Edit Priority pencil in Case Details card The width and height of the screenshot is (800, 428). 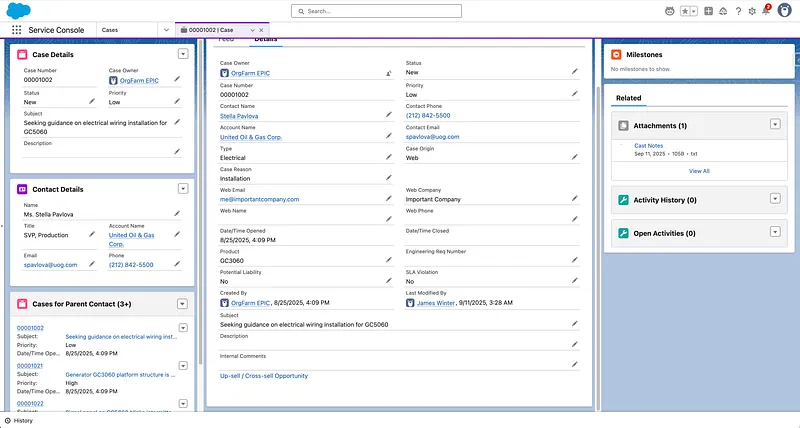click(177, 101)
